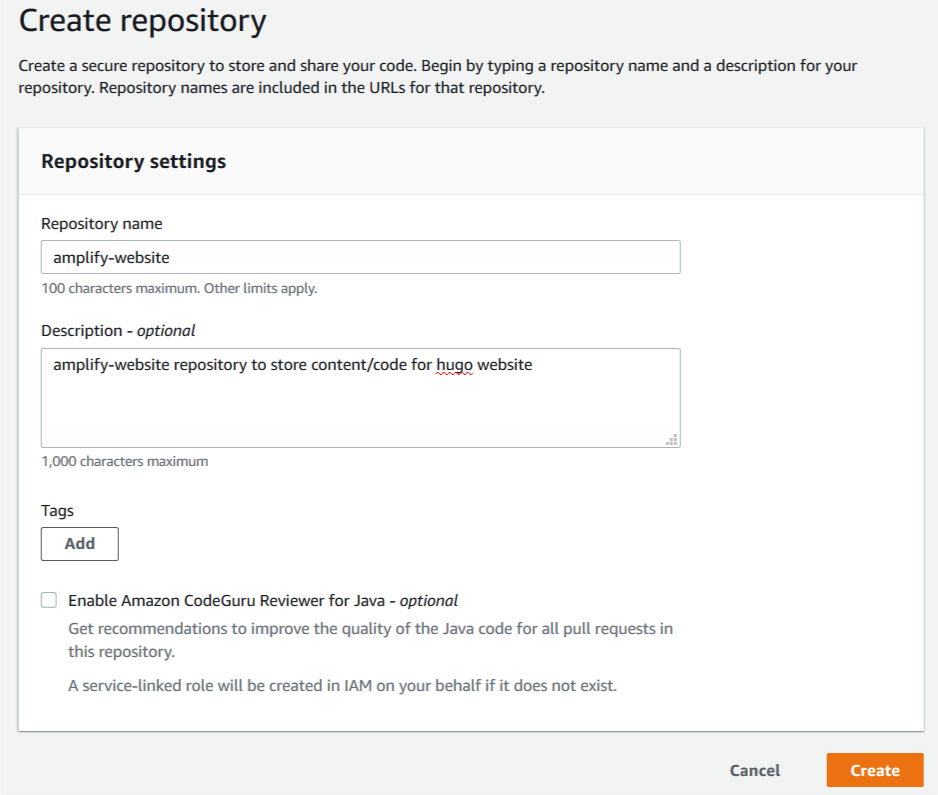Click the Tags label
Viewport: 938px width, 795px height.
click(x=57, y=510)
